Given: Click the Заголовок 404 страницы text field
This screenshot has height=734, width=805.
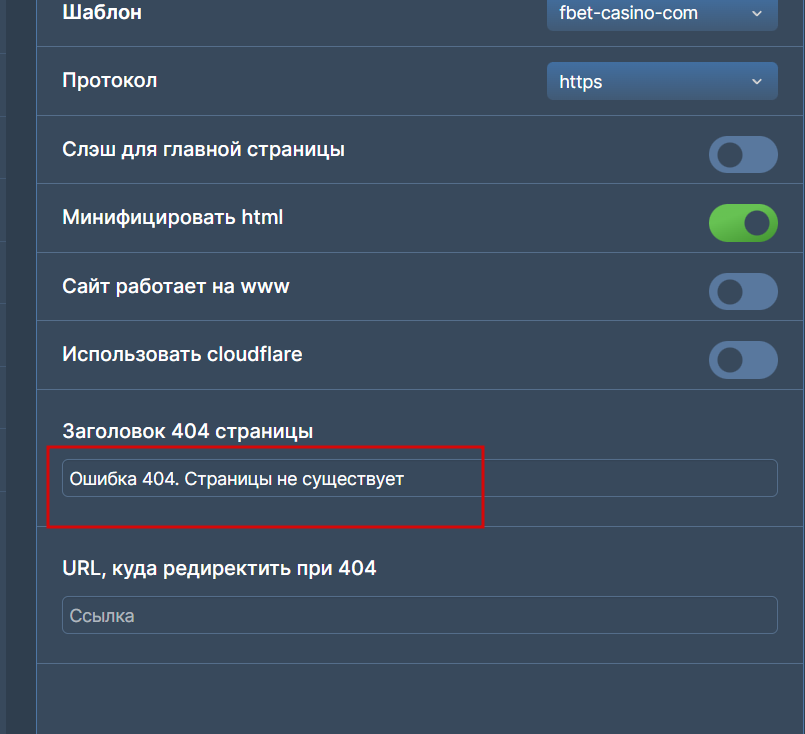Looking at the screenshot, I should pos(419,478).
